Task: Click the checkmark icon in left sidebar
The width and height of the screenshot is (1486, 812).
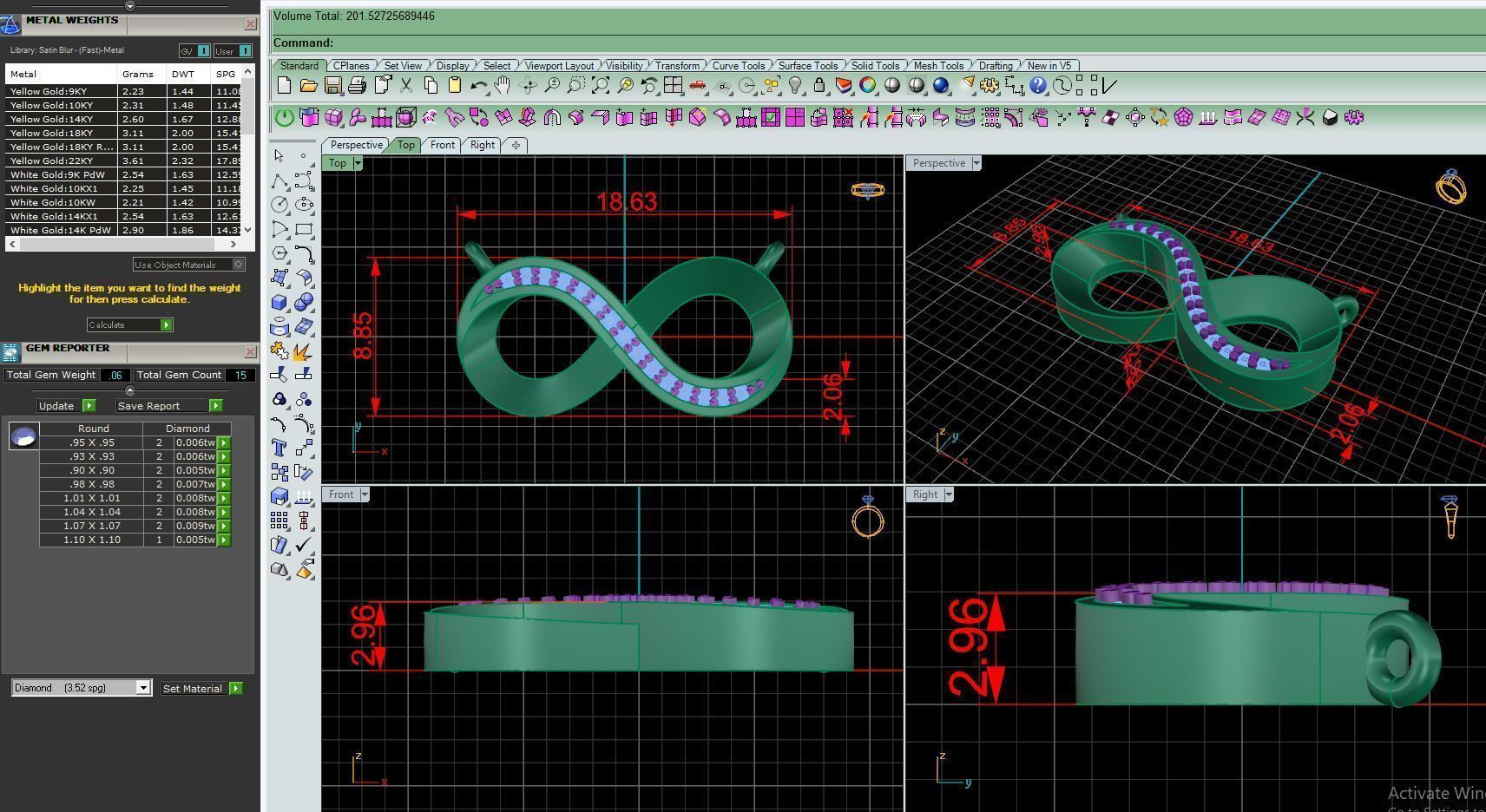Action: (303, 545)
